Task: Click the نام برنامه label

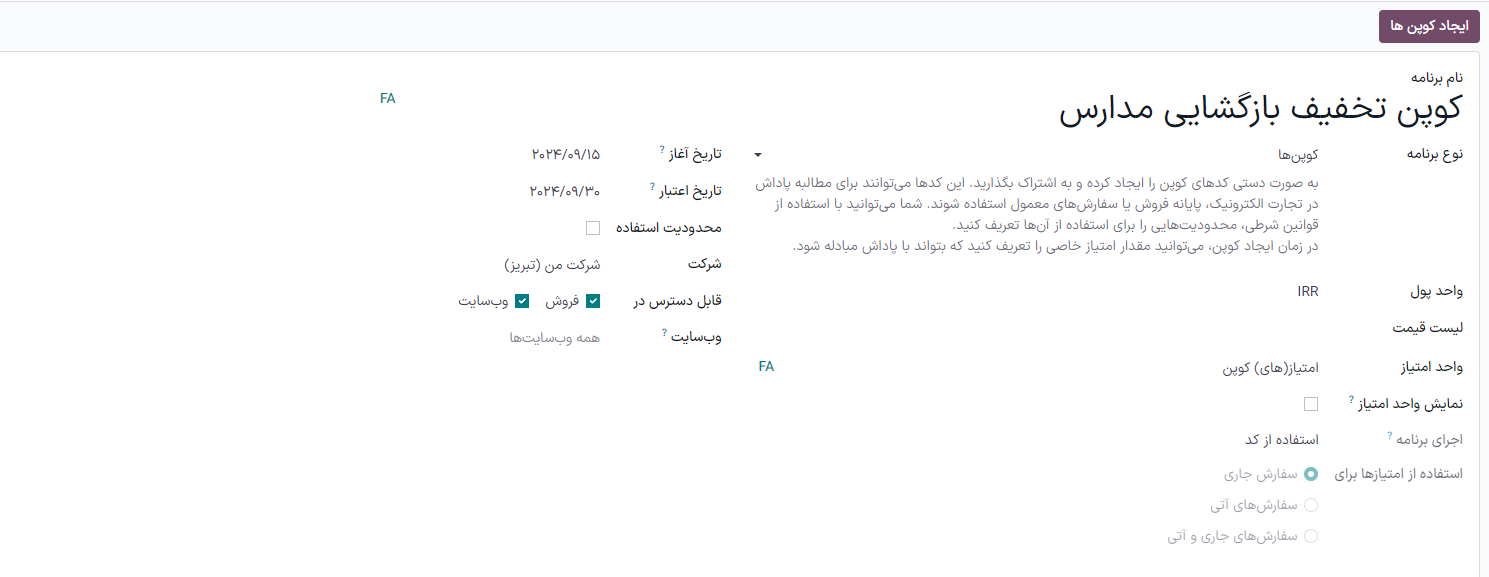Action: pyautogui.click(x=1437, y=77)
